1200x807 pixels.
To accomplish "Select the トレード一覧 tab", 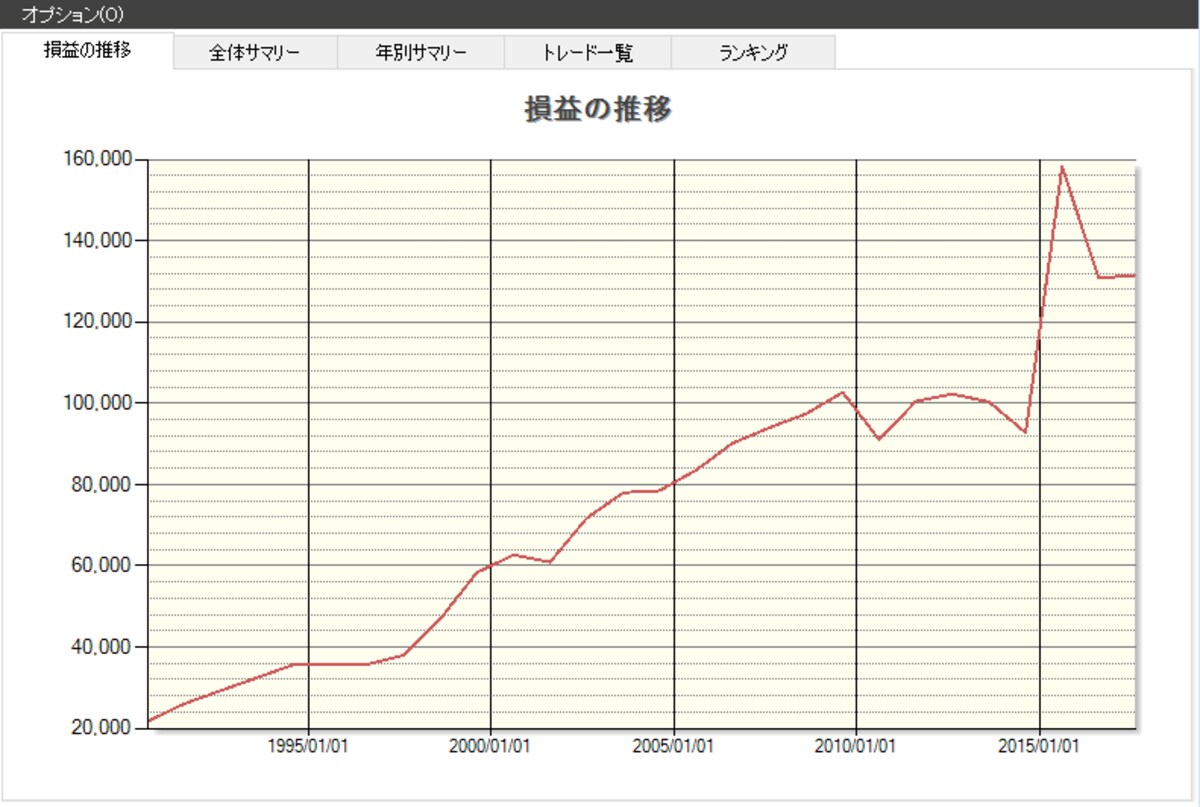I will click(587, 53).
